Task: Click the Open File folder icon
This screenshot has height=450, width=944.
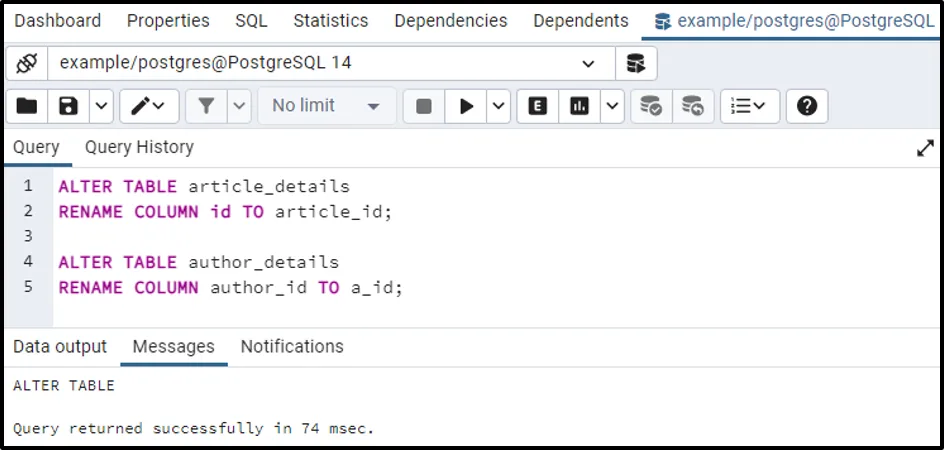Action: (x=26, y=107)
